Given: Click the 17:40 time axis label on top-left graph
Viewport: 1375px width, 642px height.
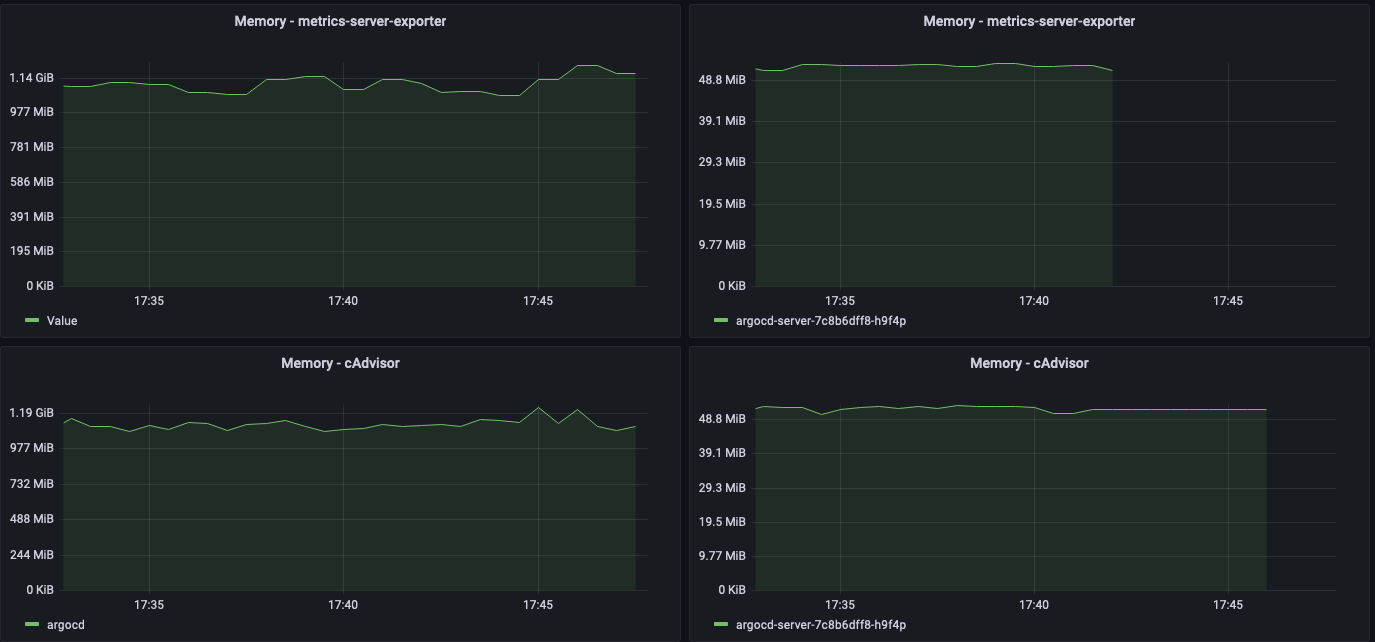Looking at the screenshot, I should [x=344, y=300].
